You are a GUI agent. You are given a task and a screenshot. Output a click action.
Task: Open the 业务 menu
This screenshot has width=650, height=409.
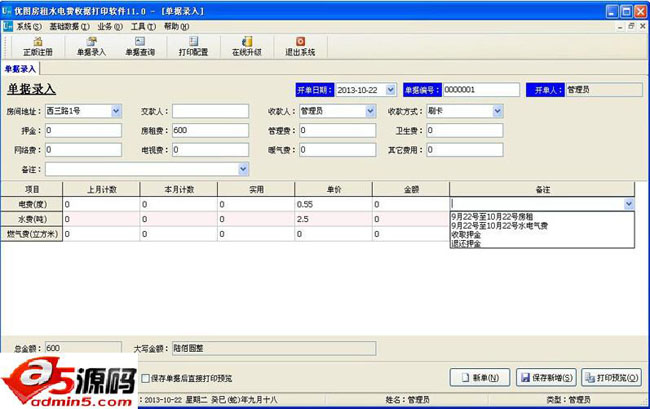tap(110, 27)
